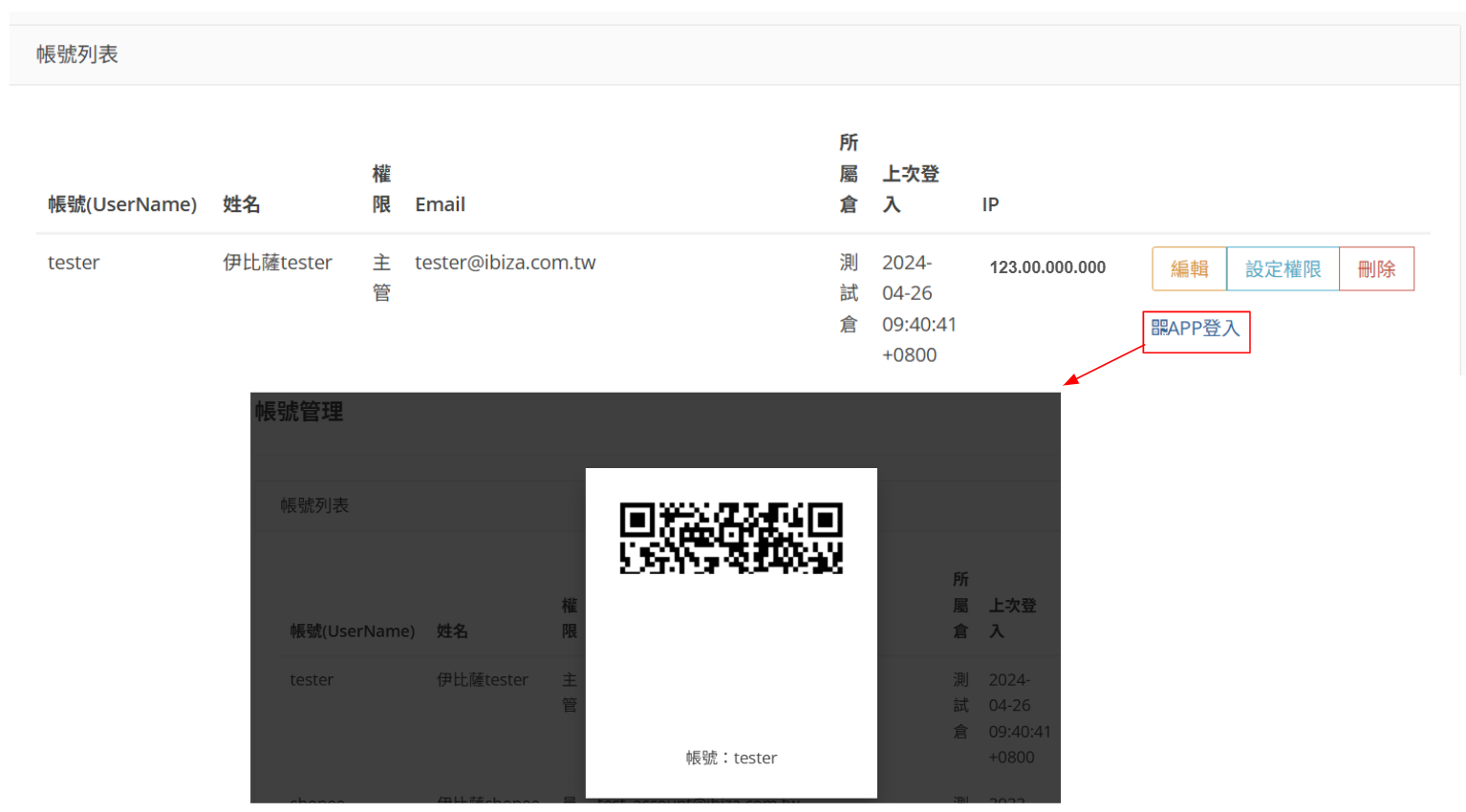Click the QR grid icon beside APP登入

[x=1158, y=328]
